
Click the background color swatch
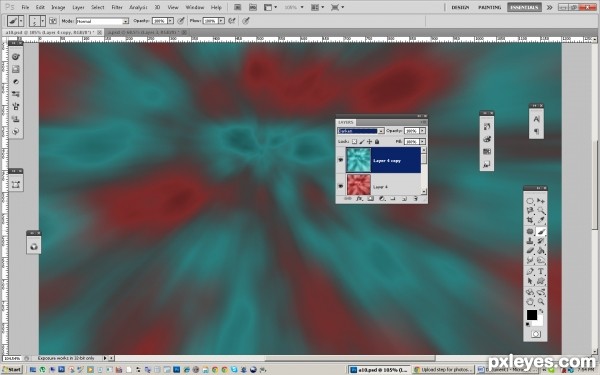[538, 321]
